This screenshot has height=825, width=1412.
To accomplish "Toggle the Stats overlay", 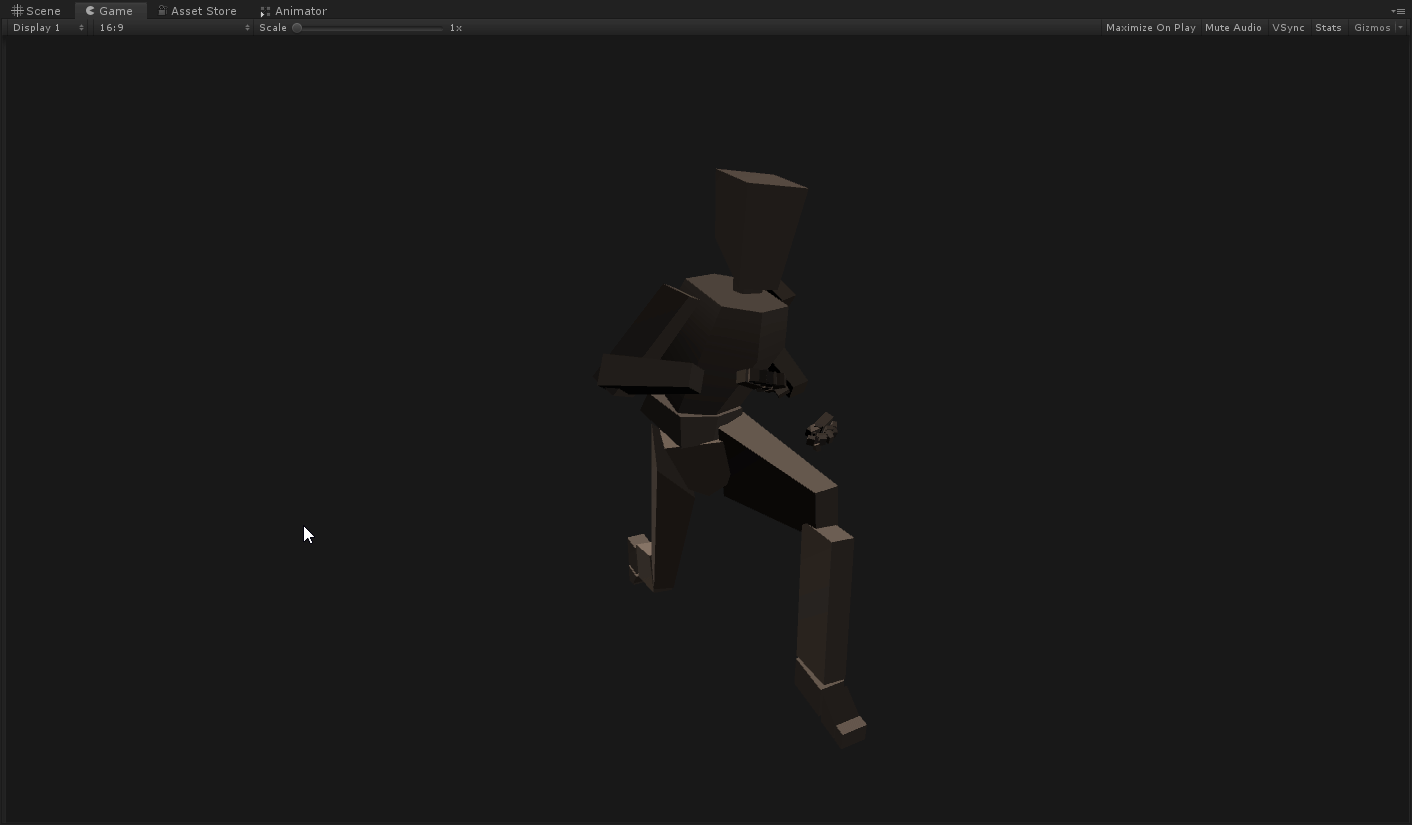I will pos(1328,28).
